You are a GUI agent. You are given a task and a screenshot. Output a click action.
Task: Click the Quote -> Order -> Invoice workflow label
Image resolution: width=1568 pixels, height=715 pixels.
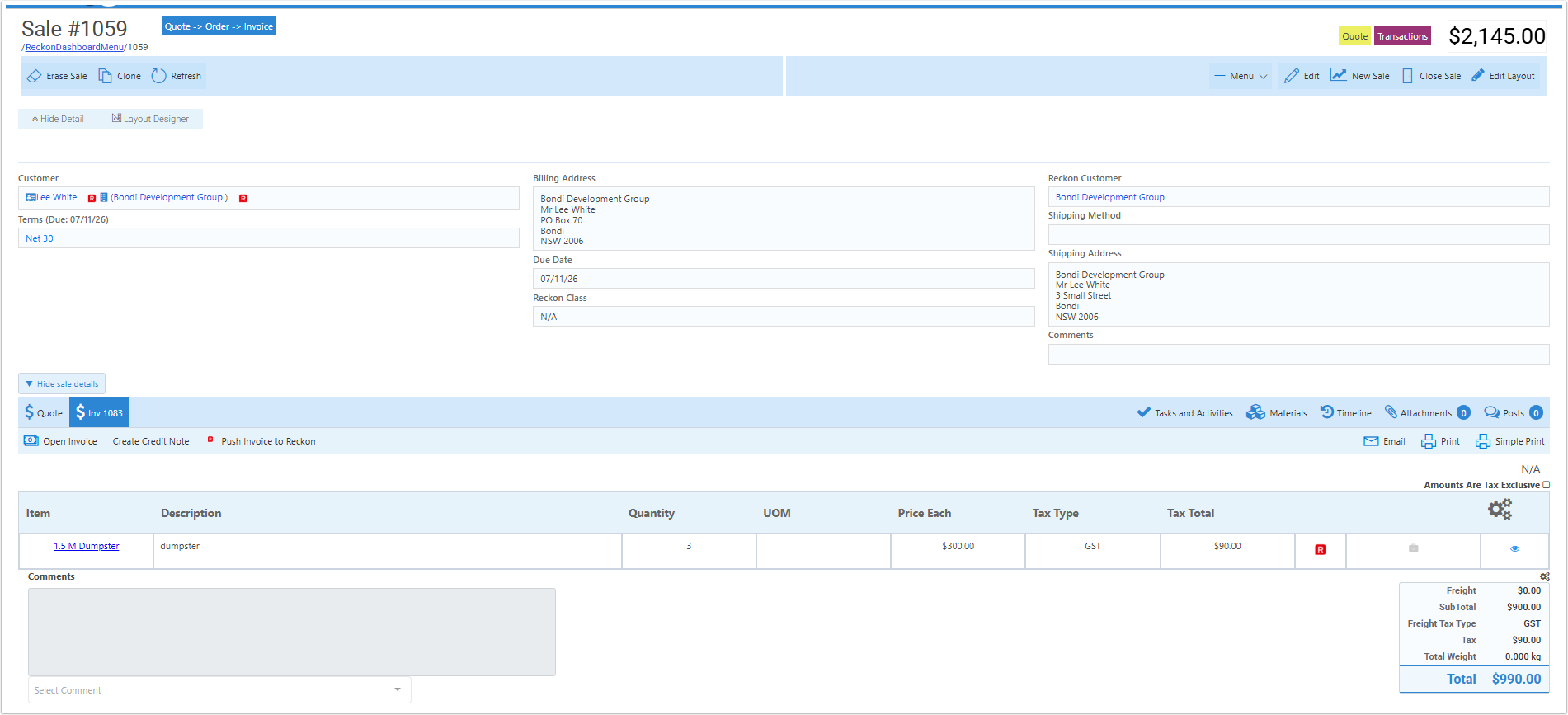click(219, 26)
